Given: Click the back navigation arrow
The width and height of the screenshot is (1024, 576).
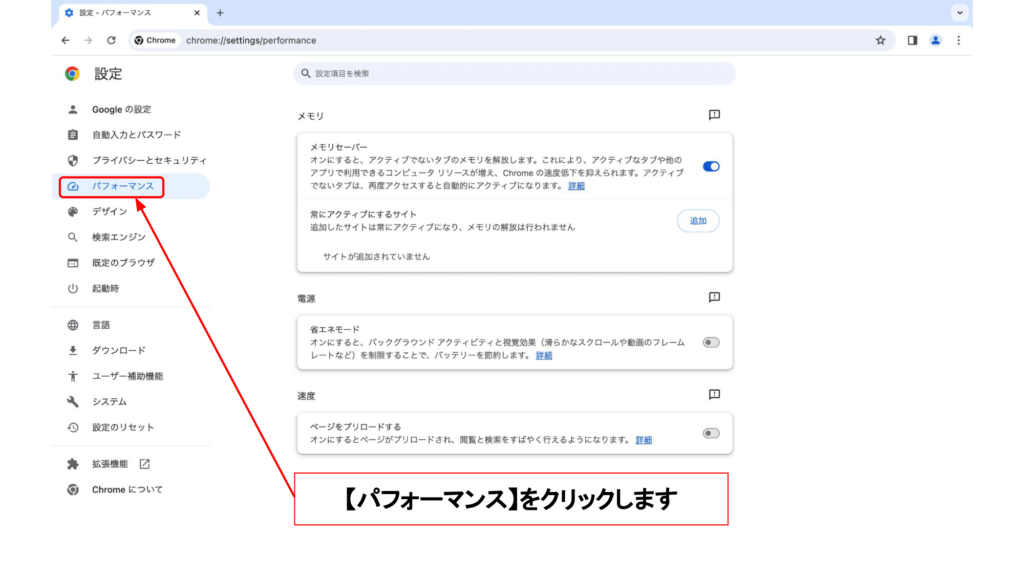Looking at the screenshot, I should pyautogui.click(x=65, y=40).
